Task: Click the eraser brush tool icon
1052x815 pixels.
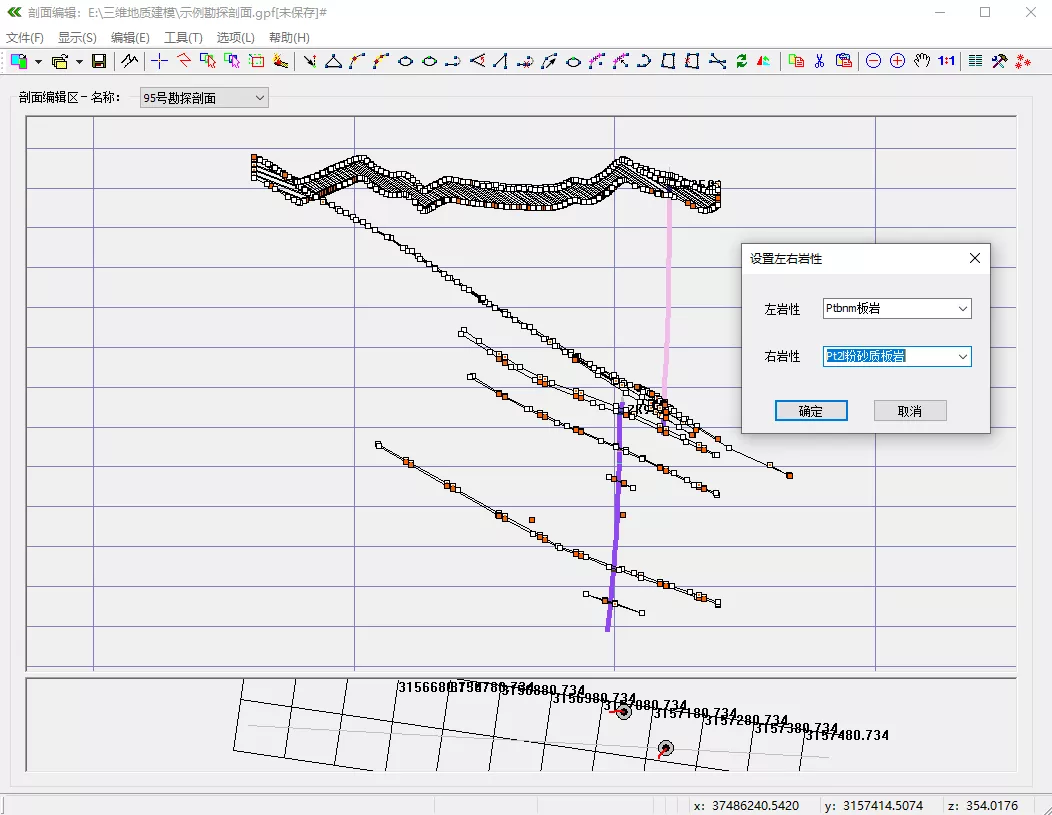Action: (x=280, y=61)
